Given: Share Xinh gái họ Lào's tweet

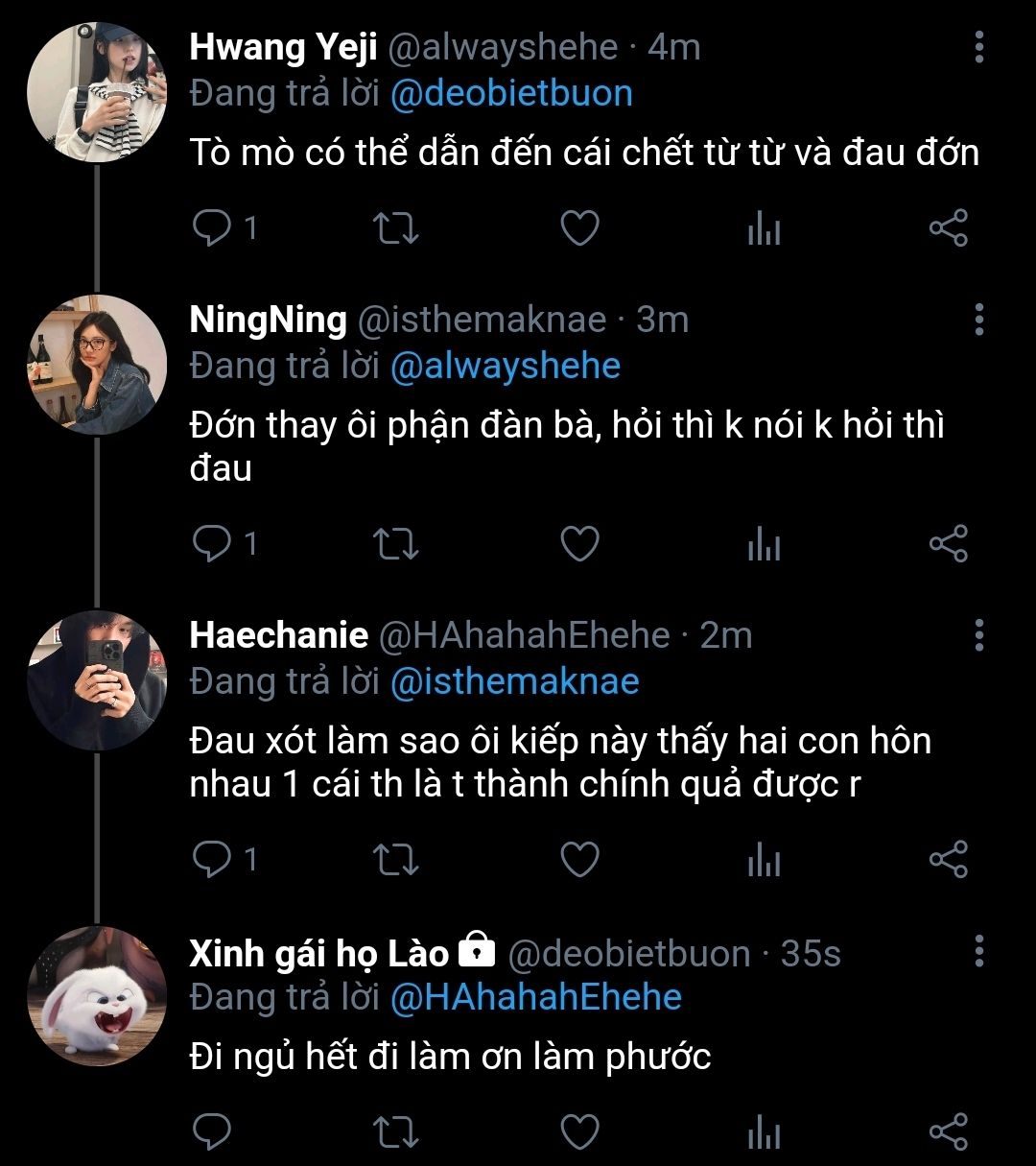Looking at the screenshot, I should click(949, 1132).
